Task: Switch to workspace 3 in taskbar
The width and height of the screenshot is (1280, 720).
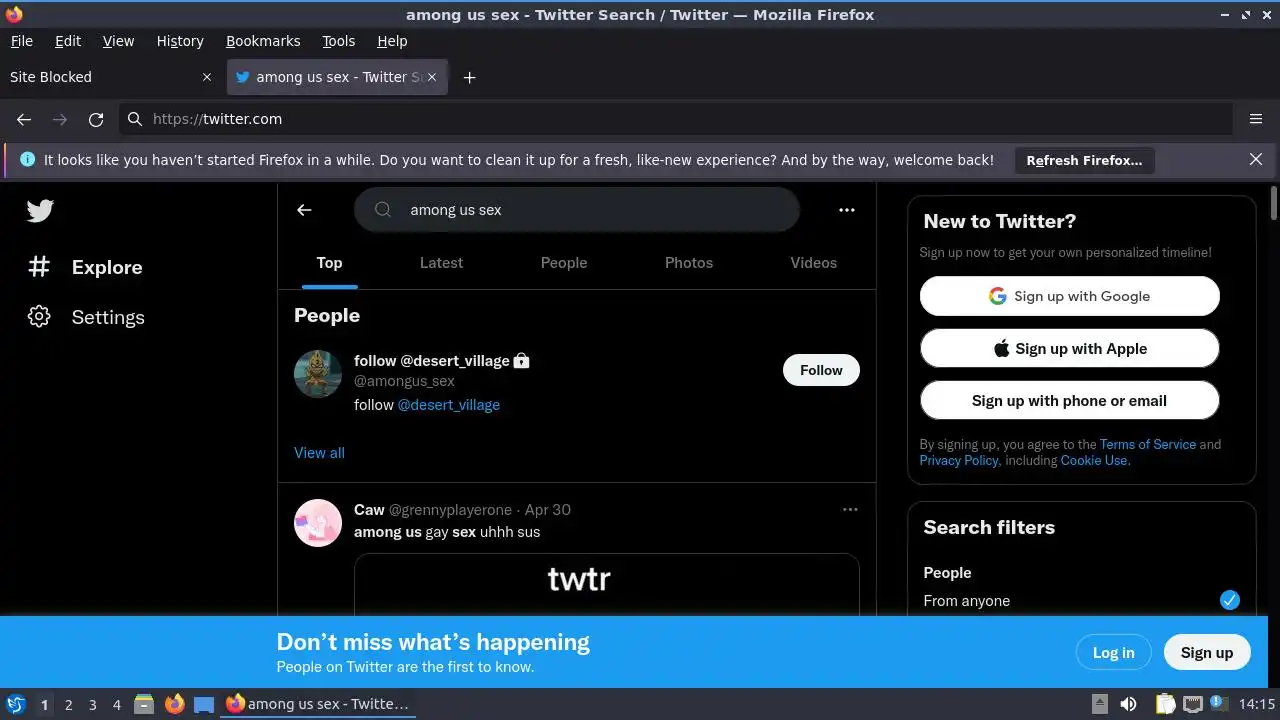Action: click(x=93, y=704)
